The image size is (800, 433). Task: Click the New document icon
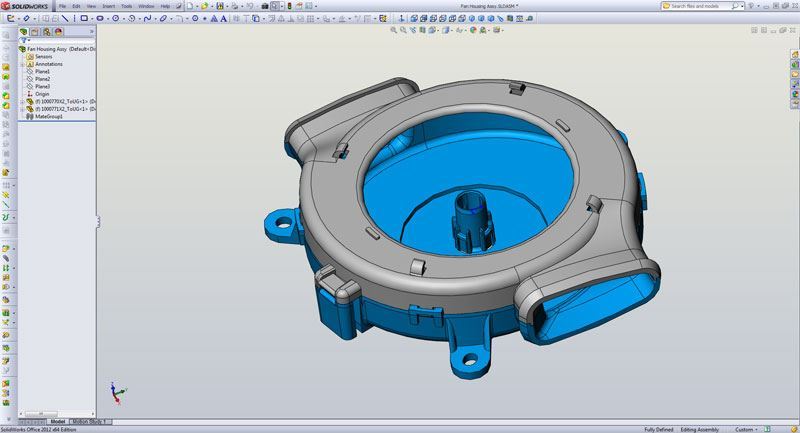[x=191, y=6]
